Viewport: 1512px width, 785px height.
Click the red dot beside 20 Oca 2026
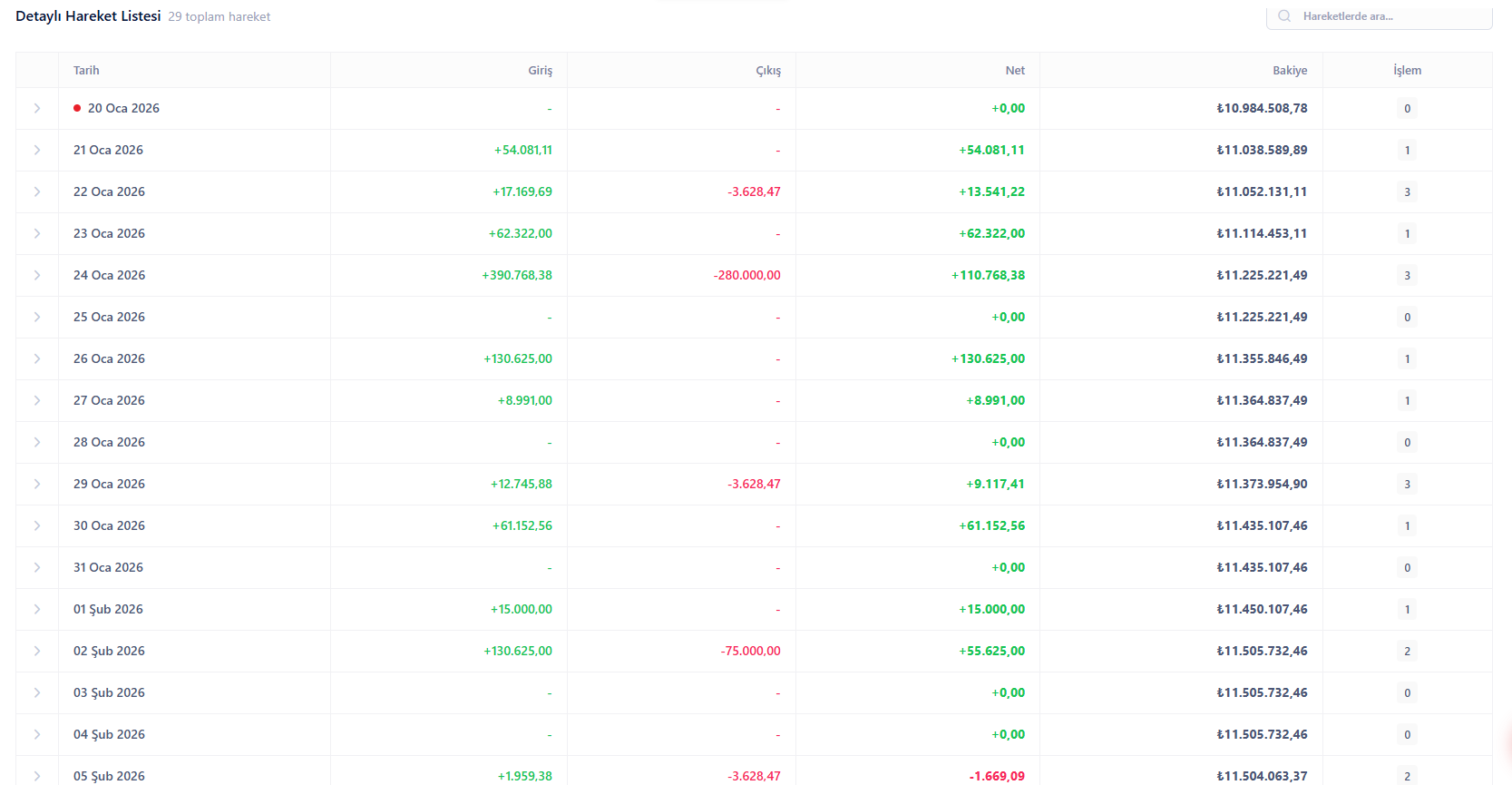click(x=77, y=109)
